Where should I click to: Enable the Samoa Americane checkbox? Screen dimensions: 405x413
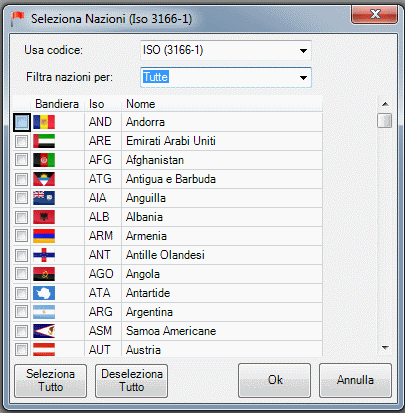22,331
